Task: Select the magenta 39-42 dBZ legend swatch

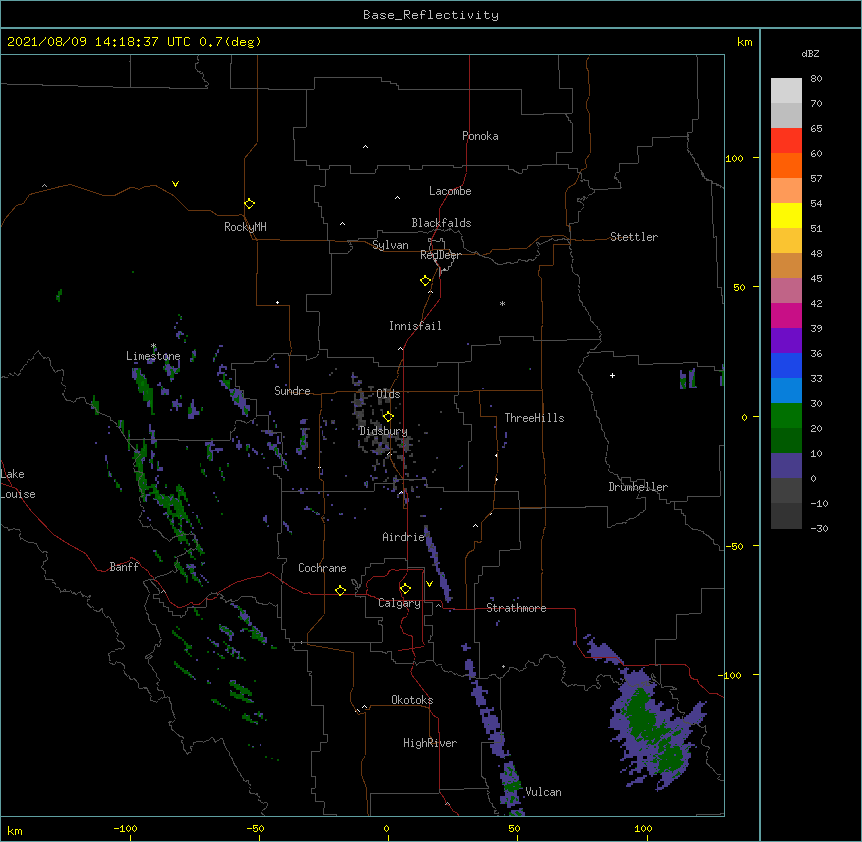Action: coord(786,315)
